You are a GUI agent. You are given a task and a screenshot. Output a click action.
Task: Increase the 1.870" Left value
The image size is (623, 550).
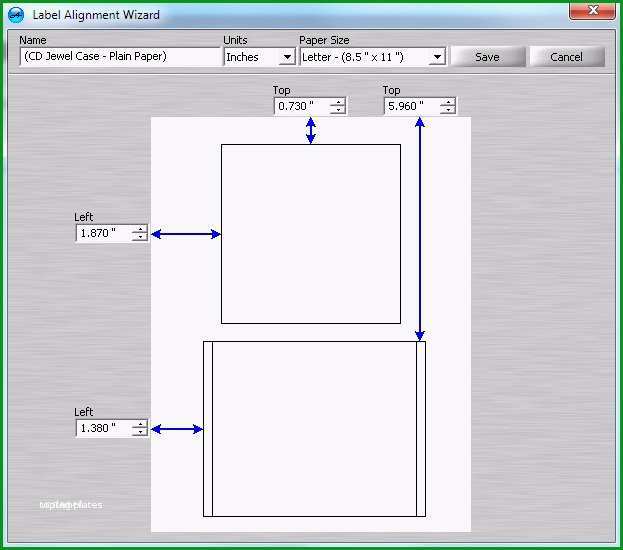click(140, 229)
